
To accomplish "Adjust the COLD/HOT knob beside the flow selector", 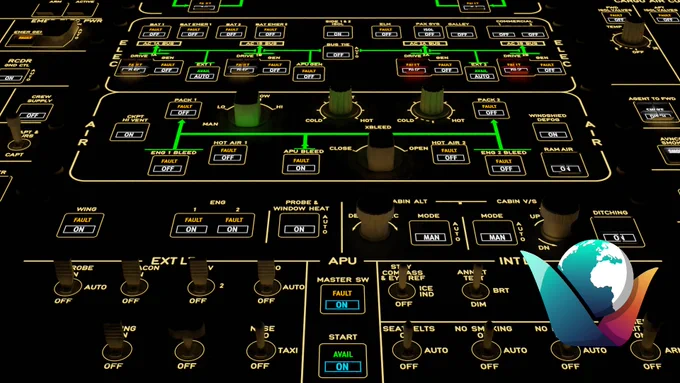I will tap(341, 102).
